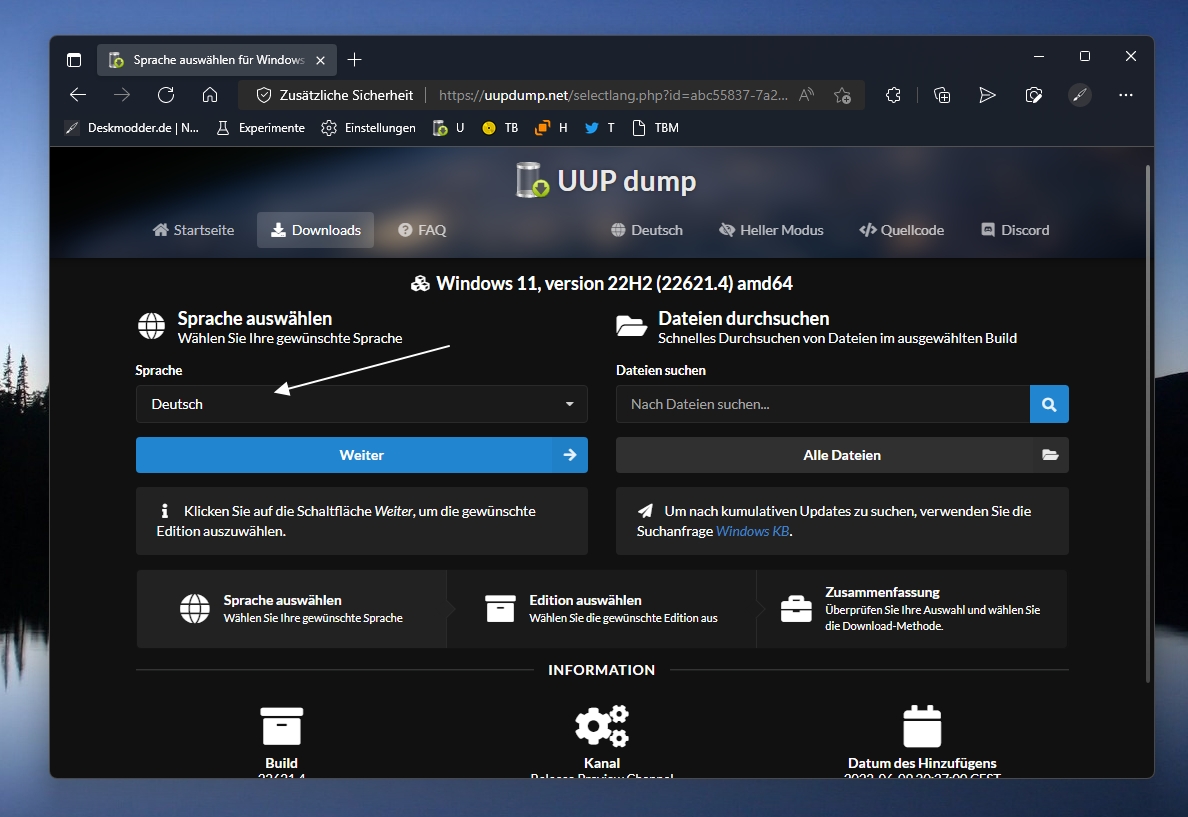Viewport: 1188px width, 817px height.
Task: Open the Experimente bookmark
Action: 261,128
